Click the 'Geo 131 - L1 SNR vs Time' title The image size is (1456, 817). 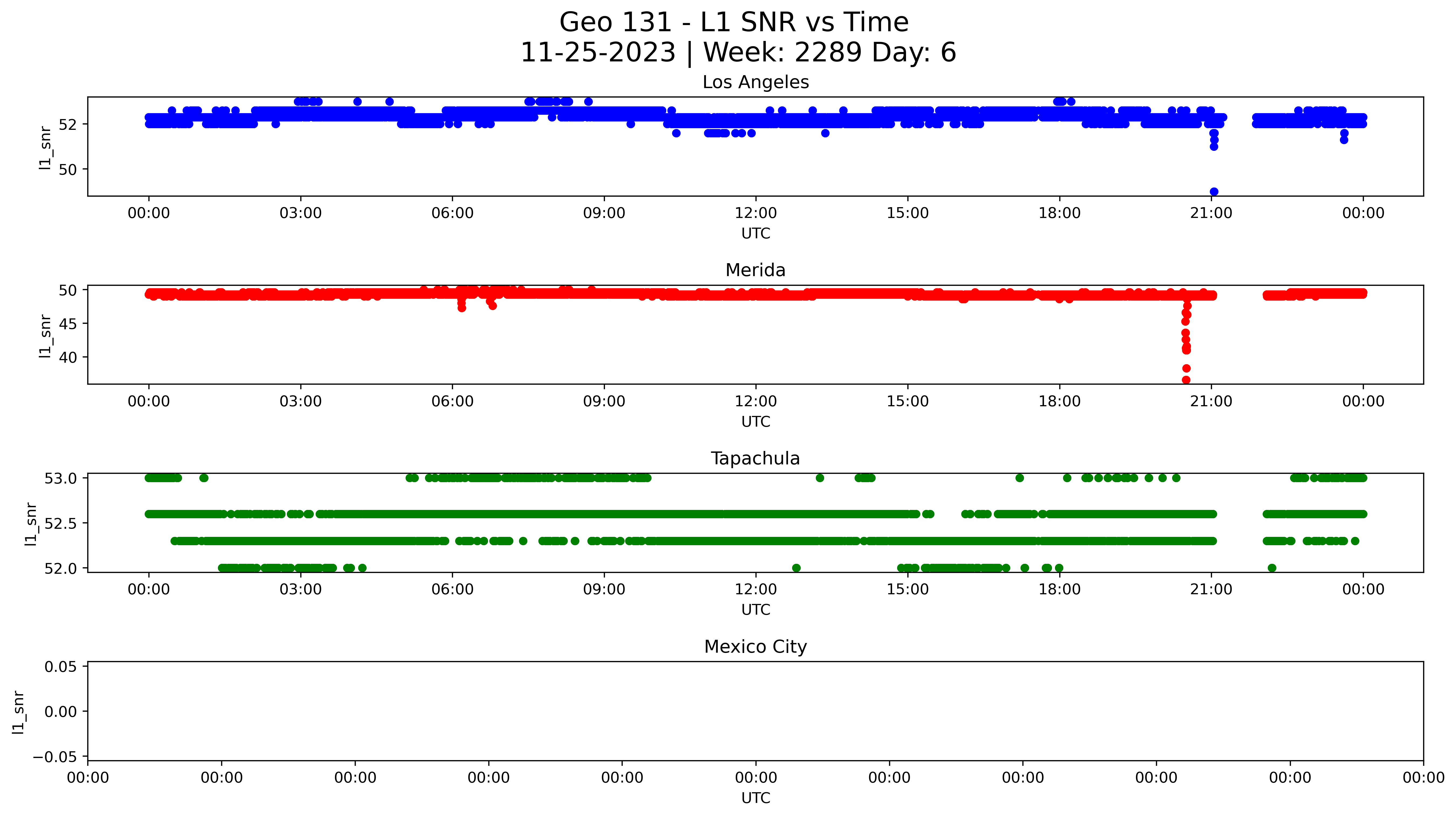tap(734, 23)
